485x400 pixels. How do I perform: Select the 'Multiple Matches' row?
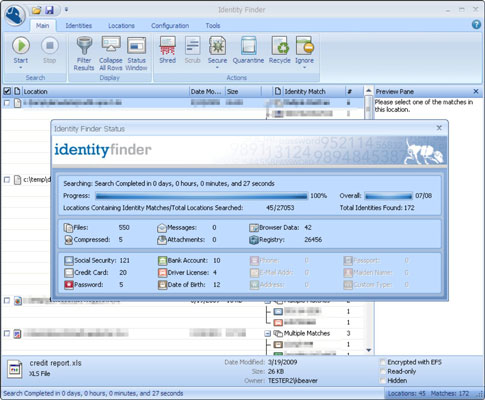pyautogui.click(x=307, y=333)
